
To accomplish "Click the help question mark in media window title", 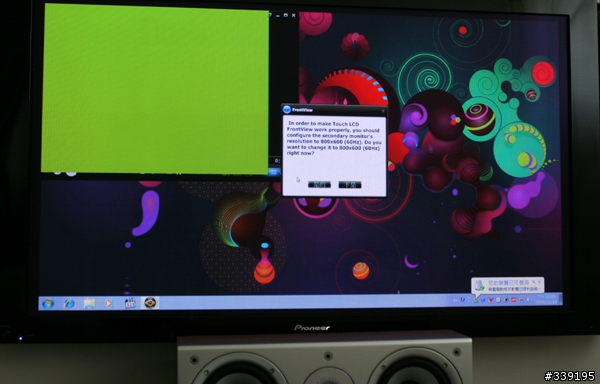I will pyautogui.click(x=270, y=15).
